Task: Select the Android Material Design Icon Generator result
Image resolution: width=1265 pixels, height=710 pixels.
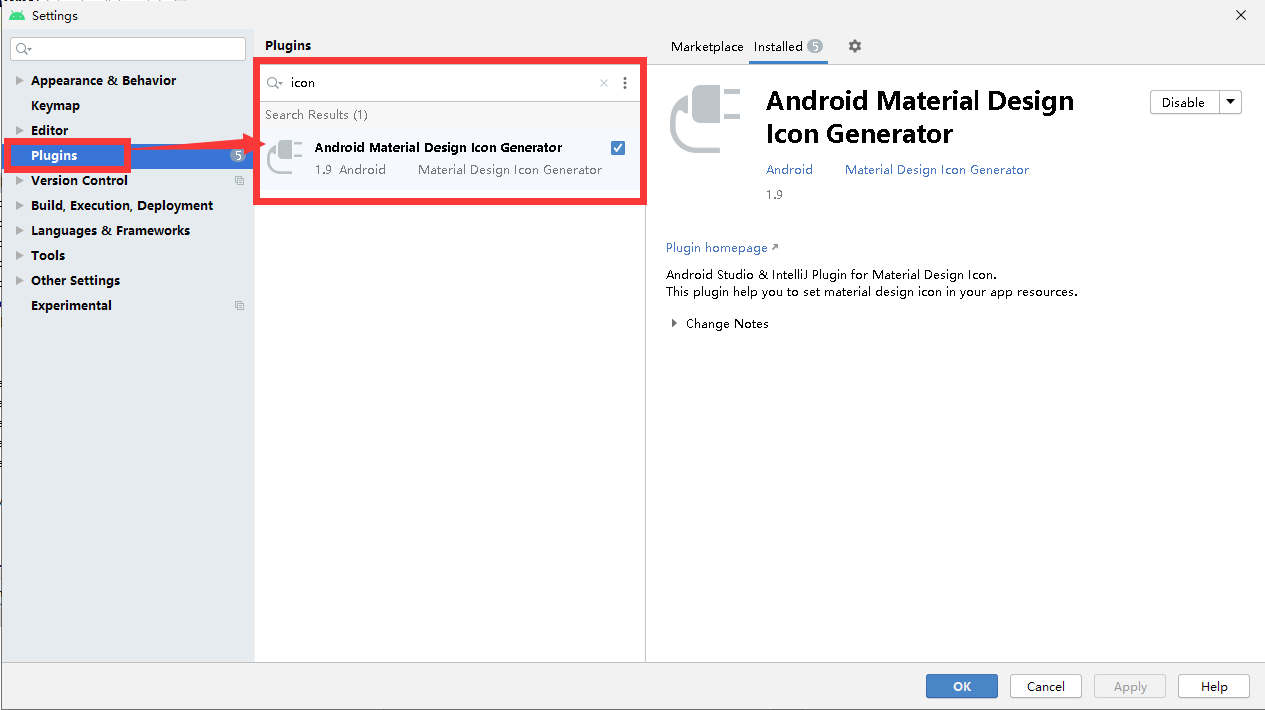Action: tap(450, 158)
